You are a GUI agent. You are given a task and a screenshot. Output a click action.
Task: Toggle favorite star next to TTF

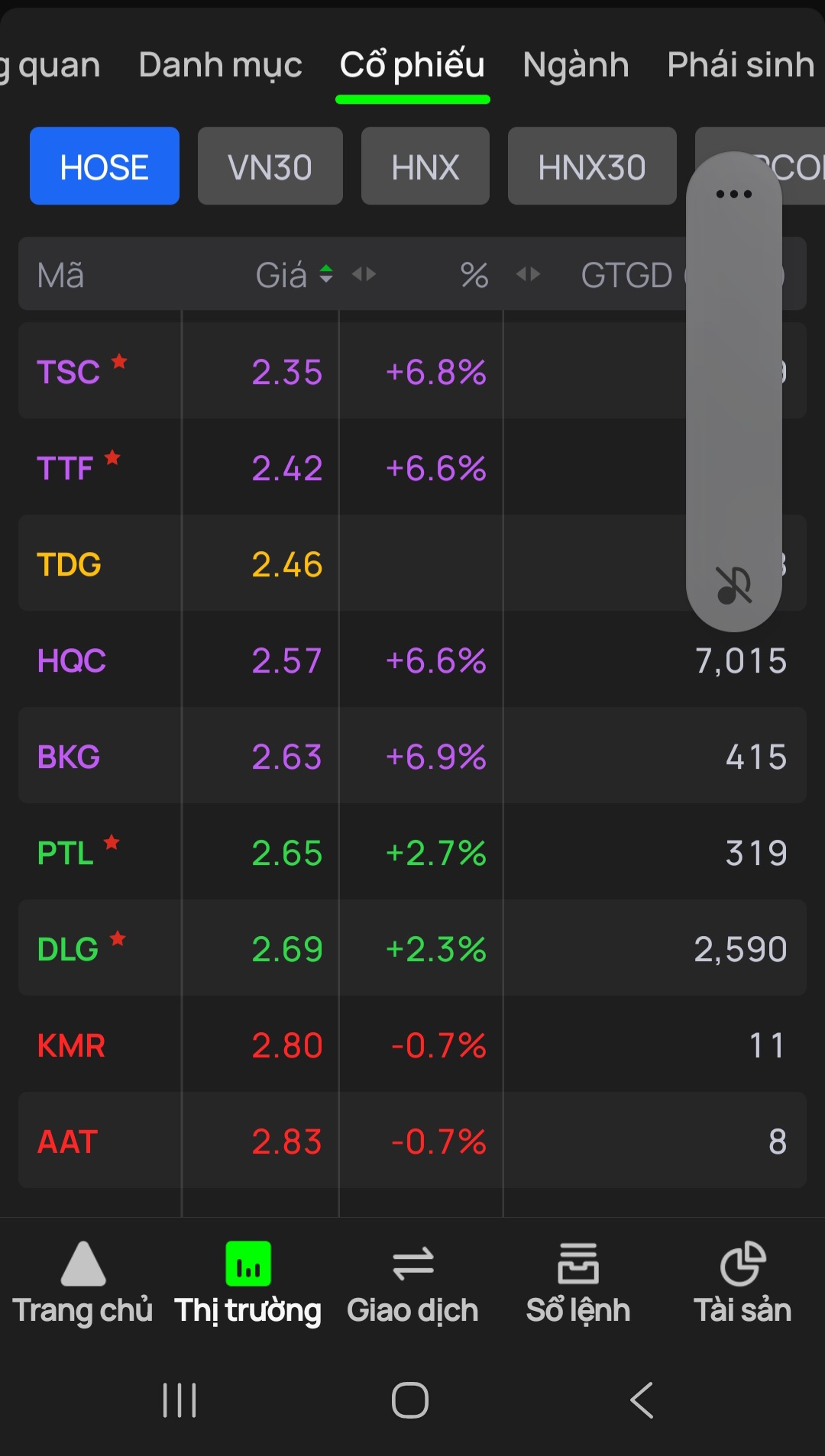tap(112, 457)
